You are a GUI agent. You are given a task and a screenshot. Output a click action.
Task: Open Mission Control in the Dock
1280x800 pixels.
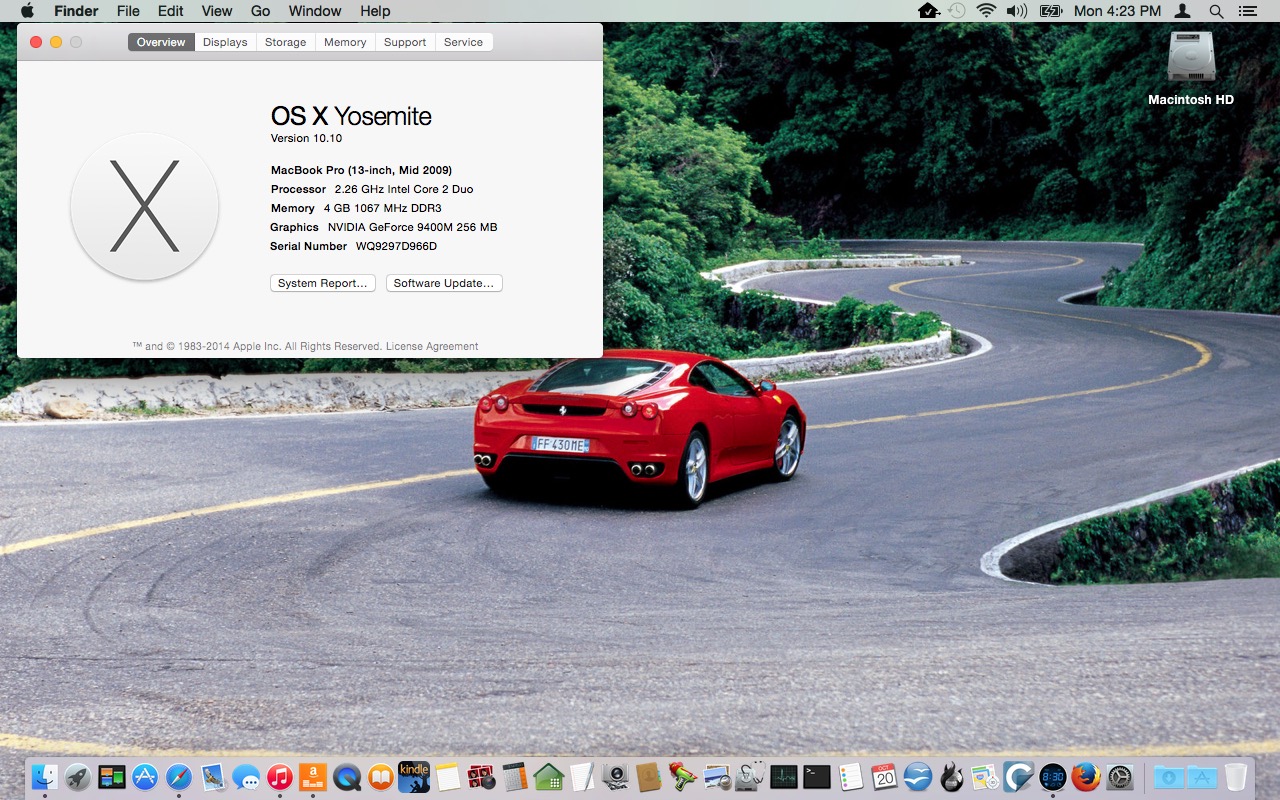tap(112, 777)
